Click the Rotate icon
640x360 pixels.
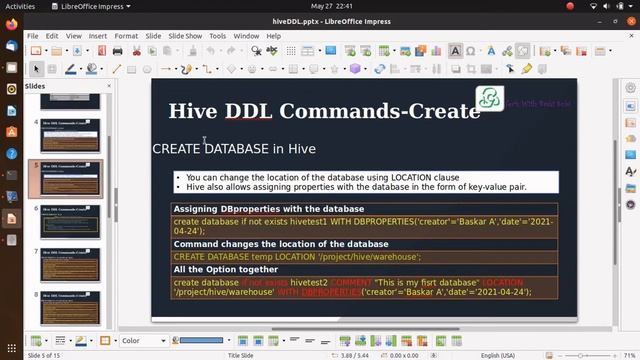[380, 69]
